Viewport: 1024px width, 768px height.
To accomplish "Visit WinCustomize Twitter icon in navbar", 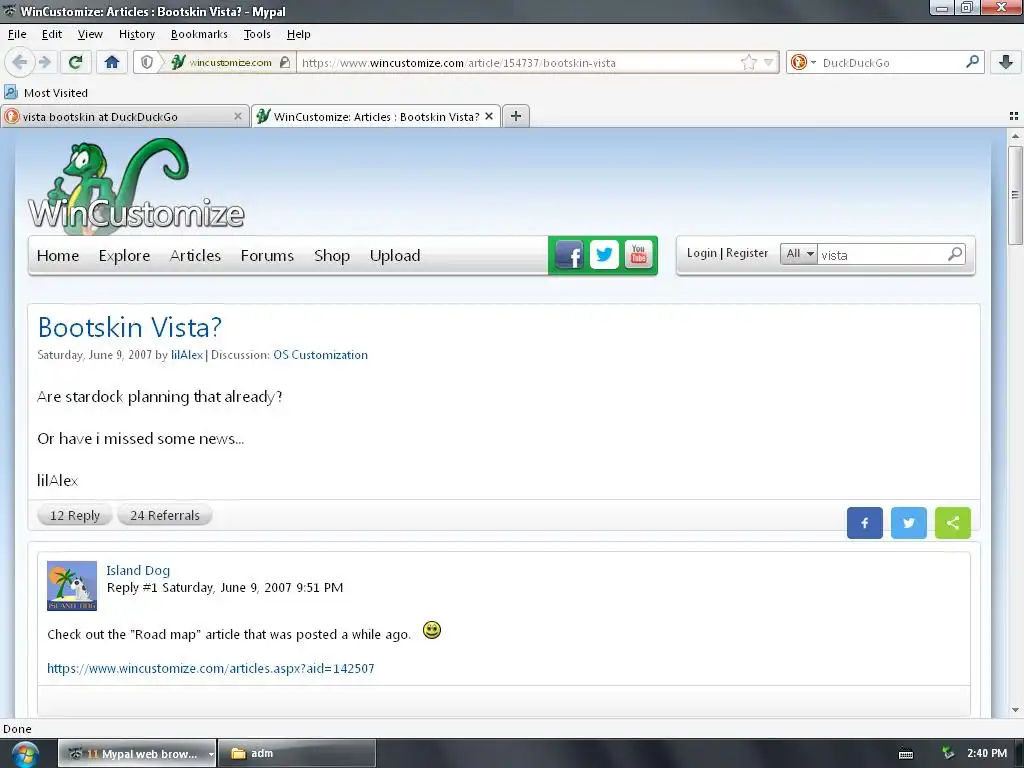I will (604, 255).
